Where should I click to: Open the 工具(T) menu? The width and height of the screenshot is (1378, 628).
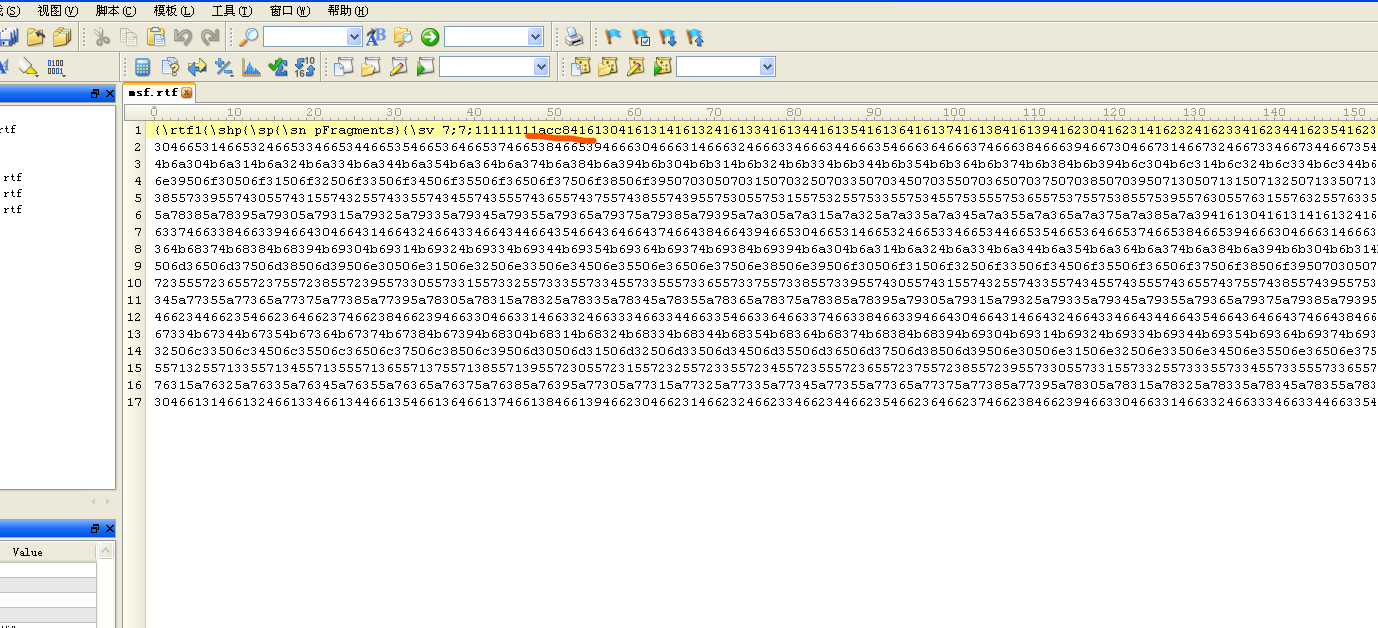[x=231, y=11]
